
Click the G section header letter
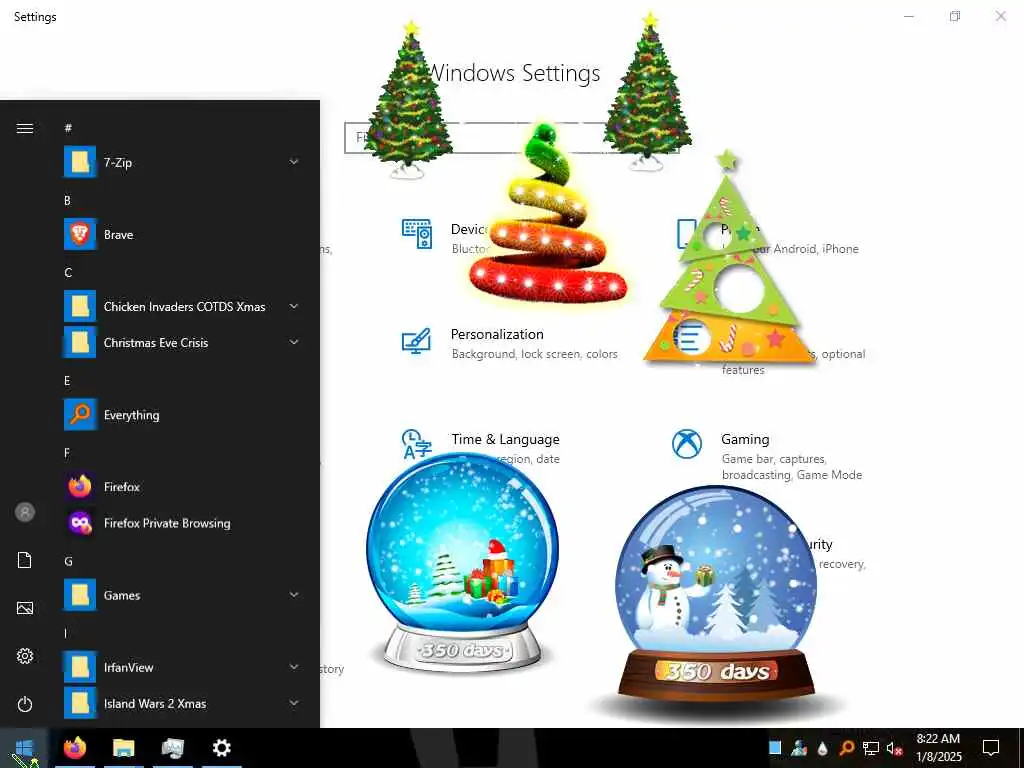tap(68, 561)
